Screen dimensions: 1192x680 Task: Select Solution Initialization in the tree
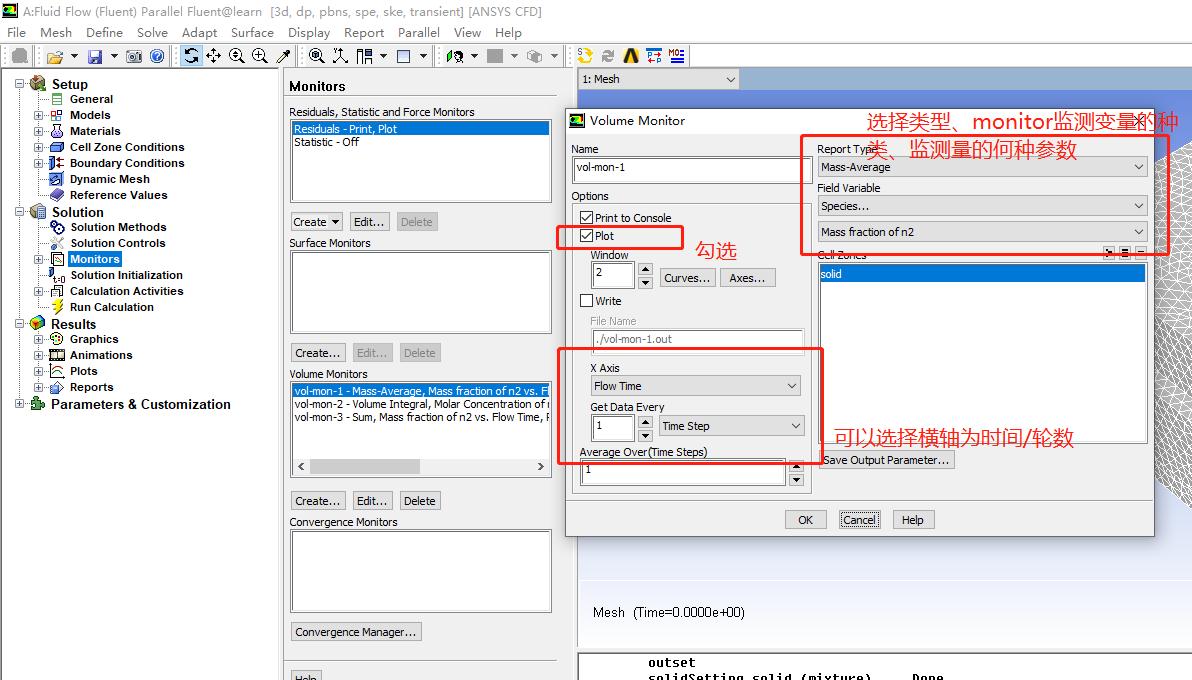[126, 275]
